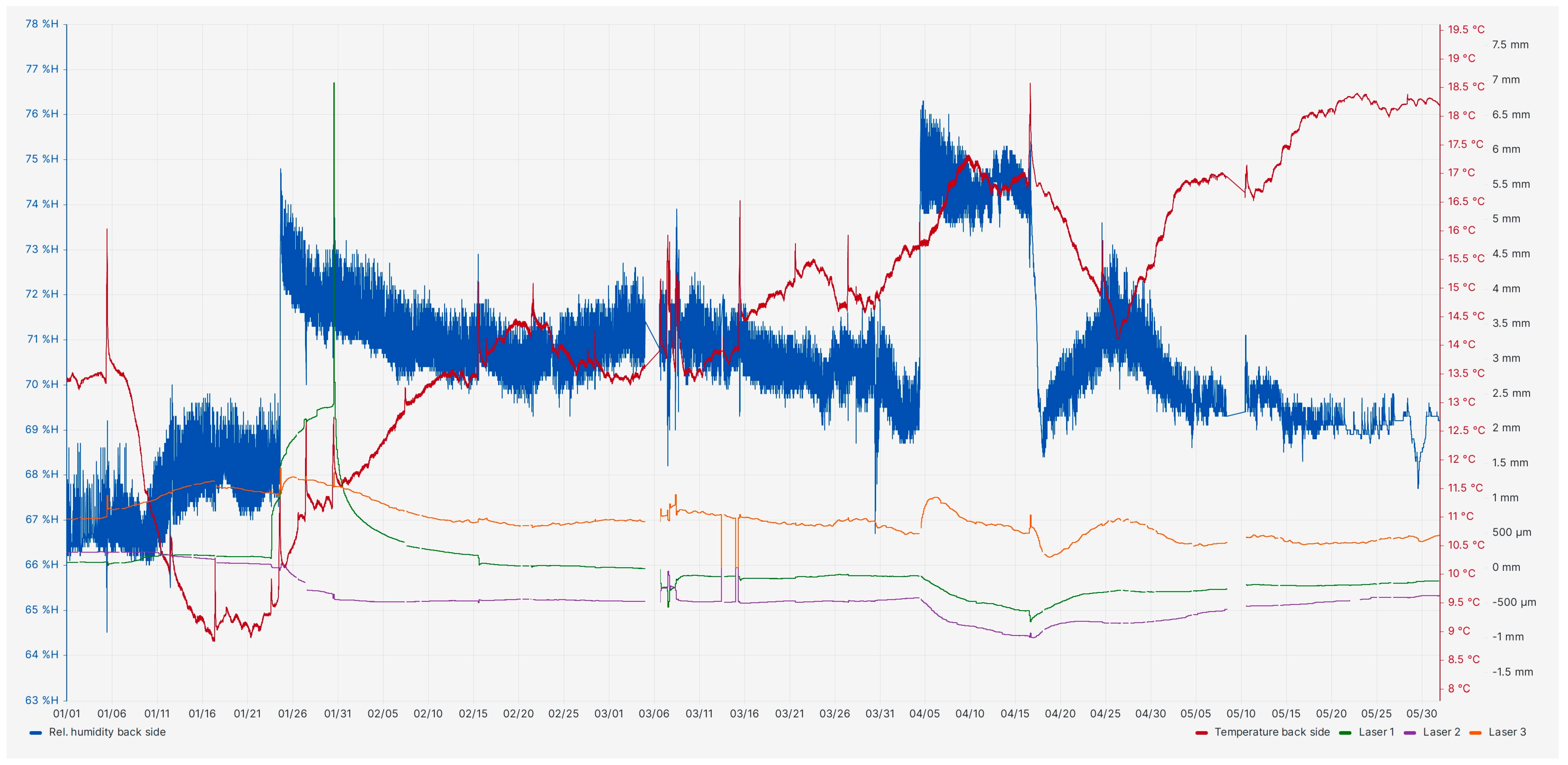Select the 05/30 date on x-axis
This screenshot has height=765, width=1568.
click(1421, 714)
